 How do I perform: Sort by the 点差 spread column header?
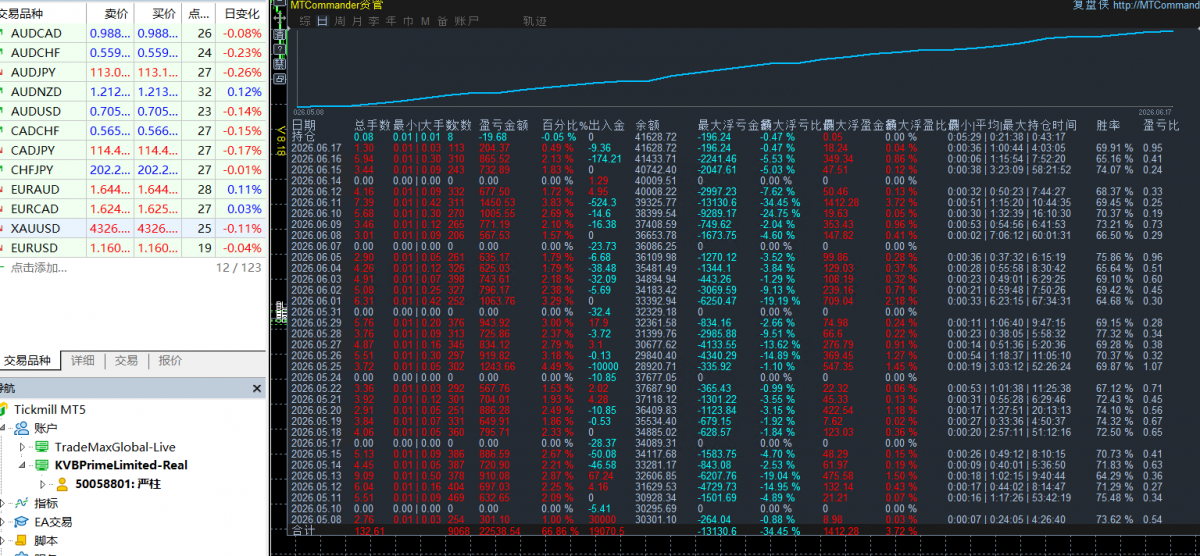(x=200, y=14)
